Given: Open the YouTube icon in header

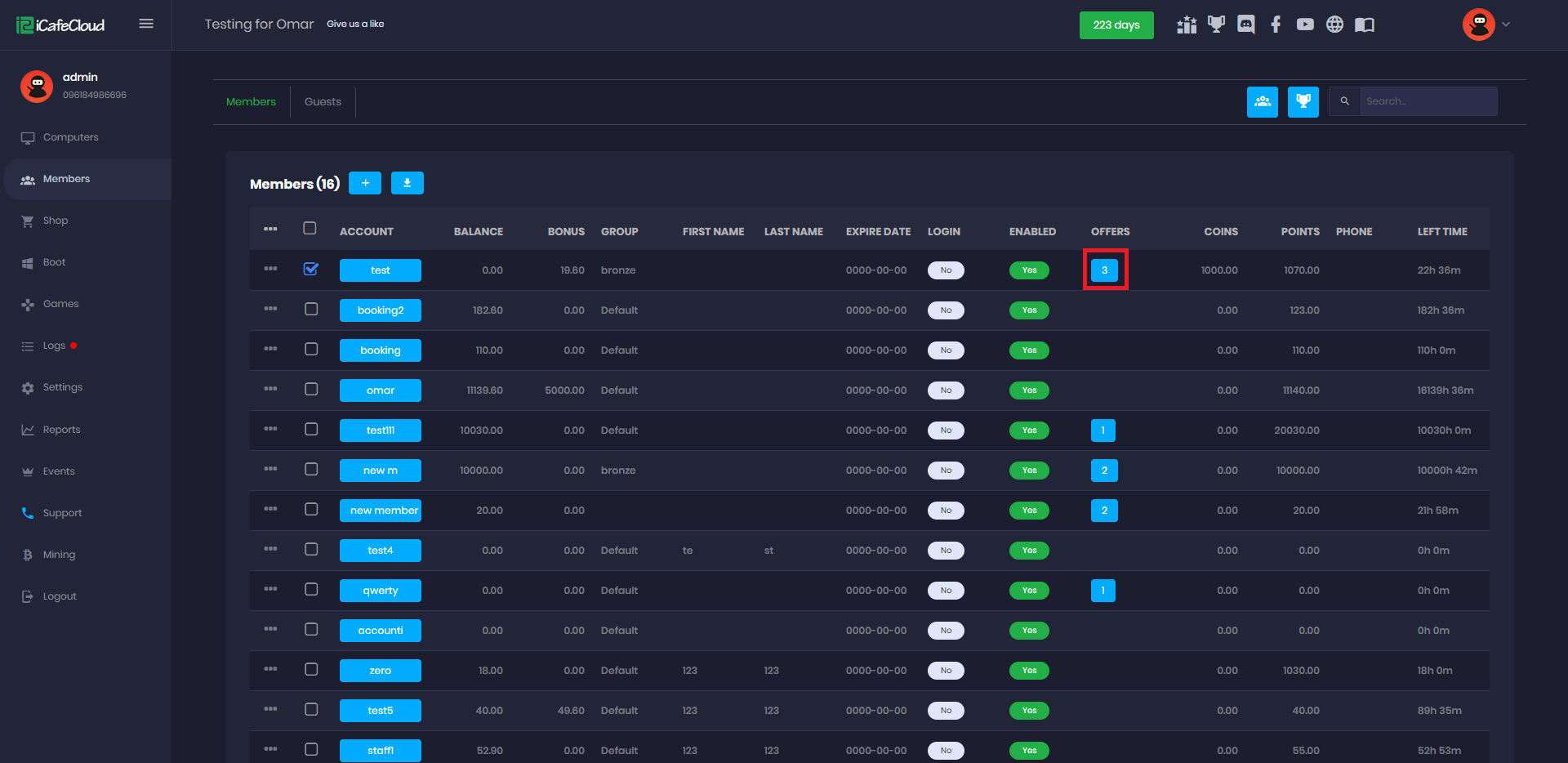Looking at the screenshot, I should (1305, 25).
